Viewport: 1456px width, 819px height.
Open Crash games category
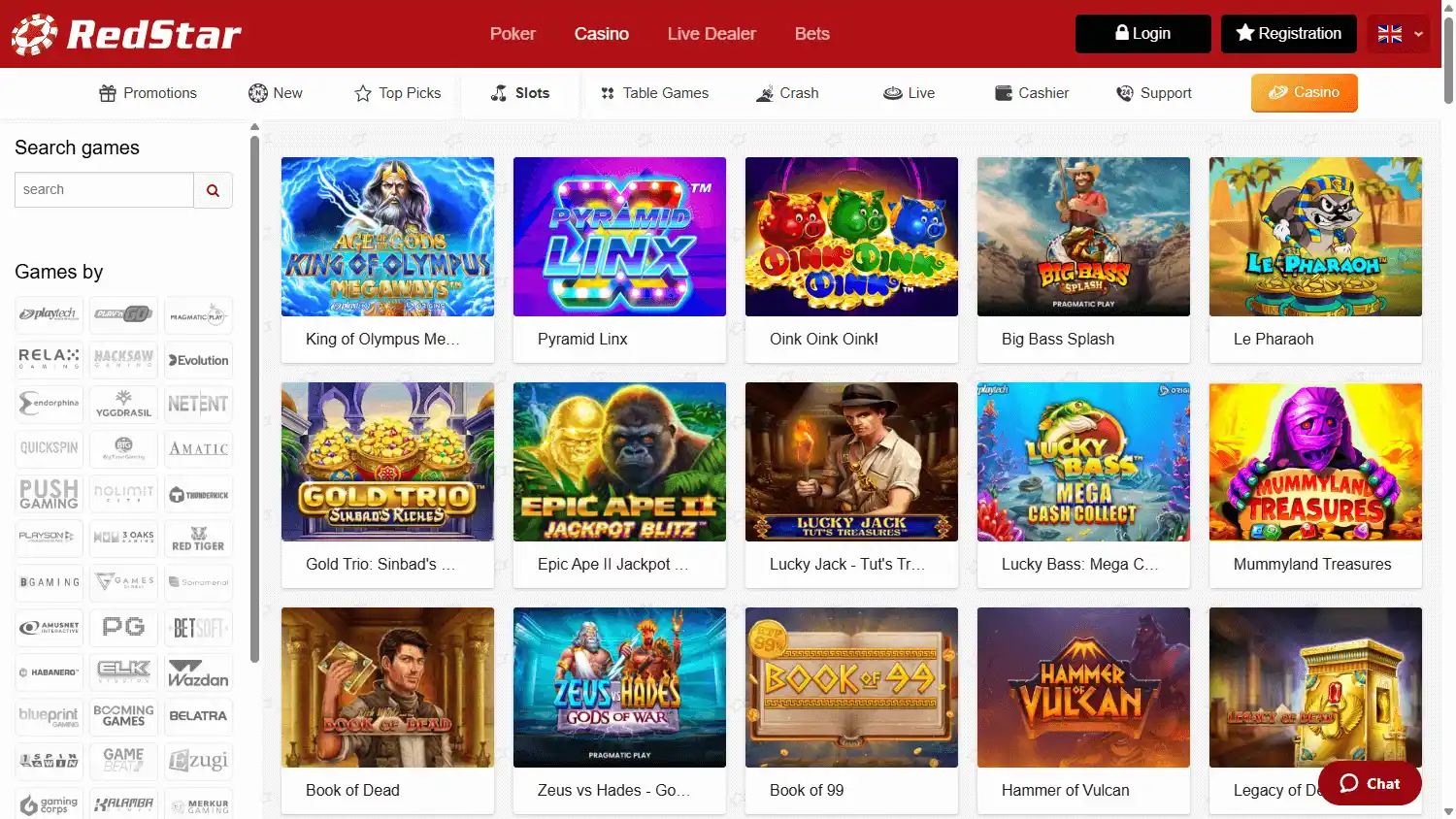tap(787, 93)
